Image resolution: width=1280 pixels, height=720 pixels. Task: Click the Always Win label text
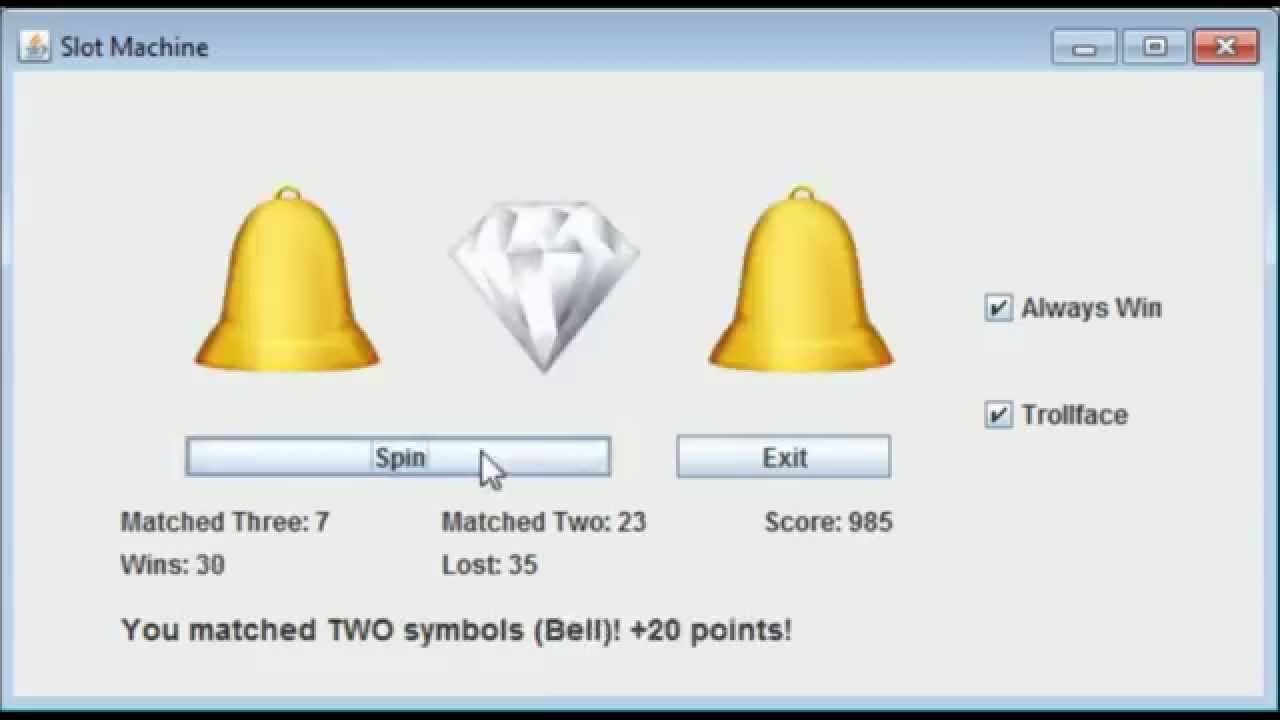(x=1091, y=308)
